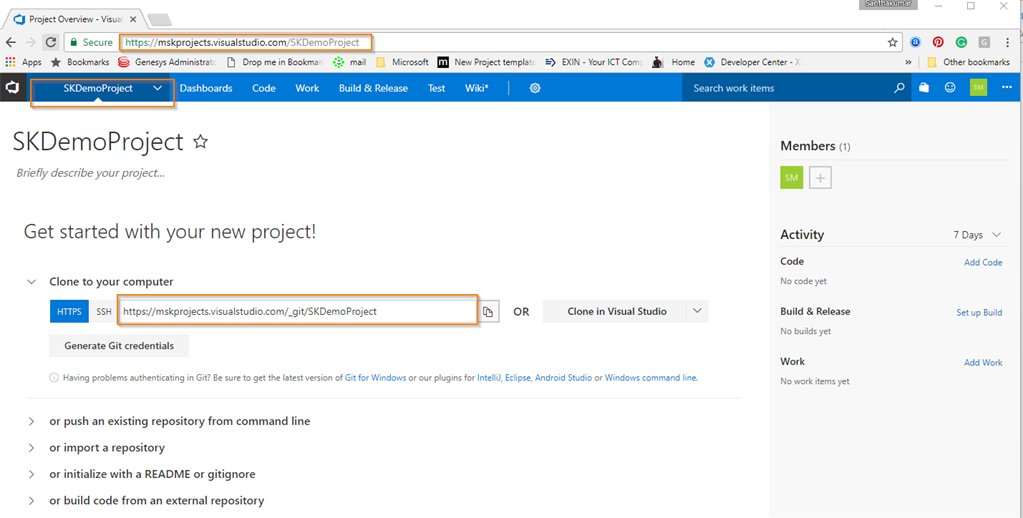Expand build code from an external repository
1023x518 pixels.
[x=31, y=501]
